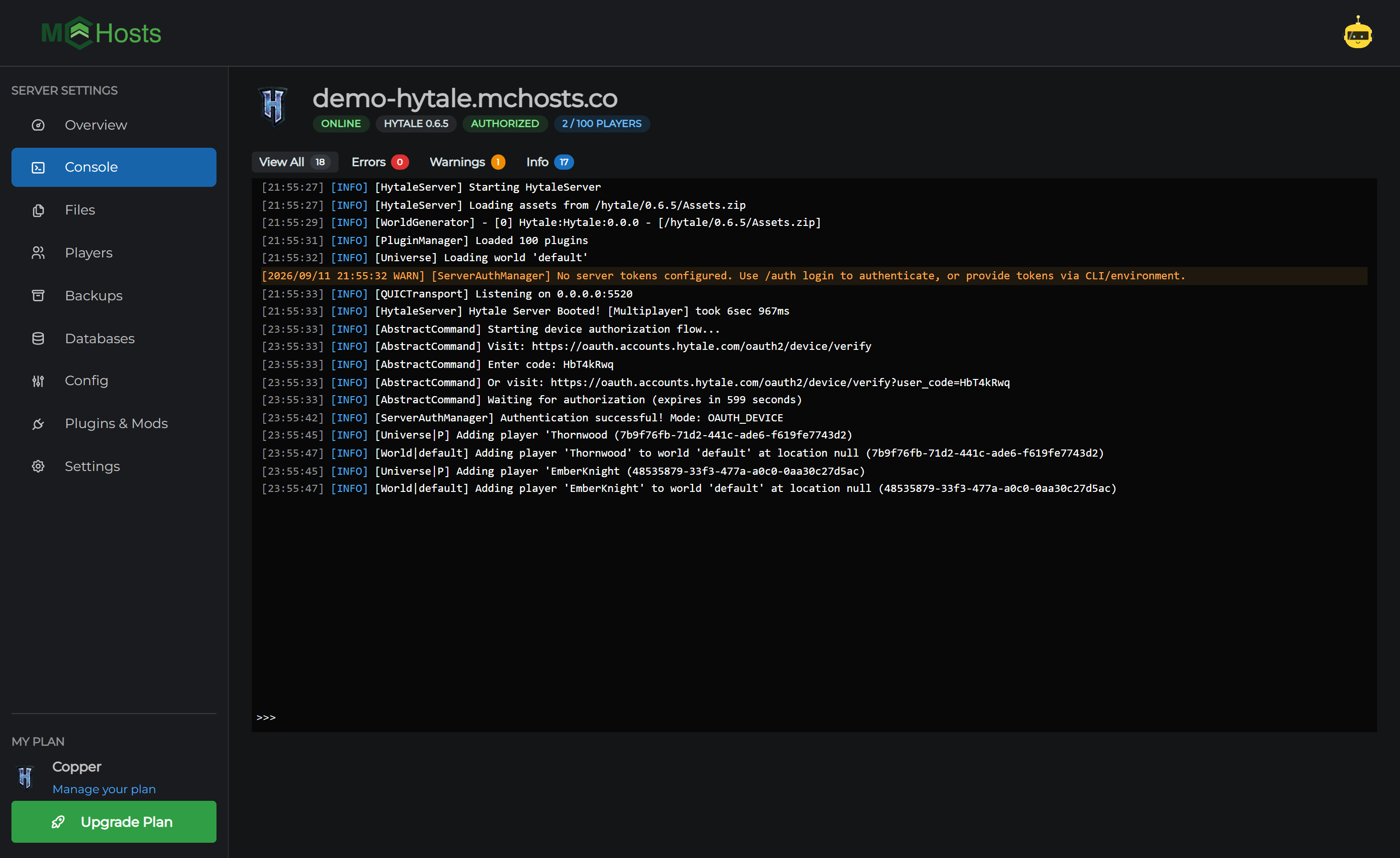Filter the console to Info messages
Image resolution: width=1400 pixels, height=858 pixels.
(549, 162)
